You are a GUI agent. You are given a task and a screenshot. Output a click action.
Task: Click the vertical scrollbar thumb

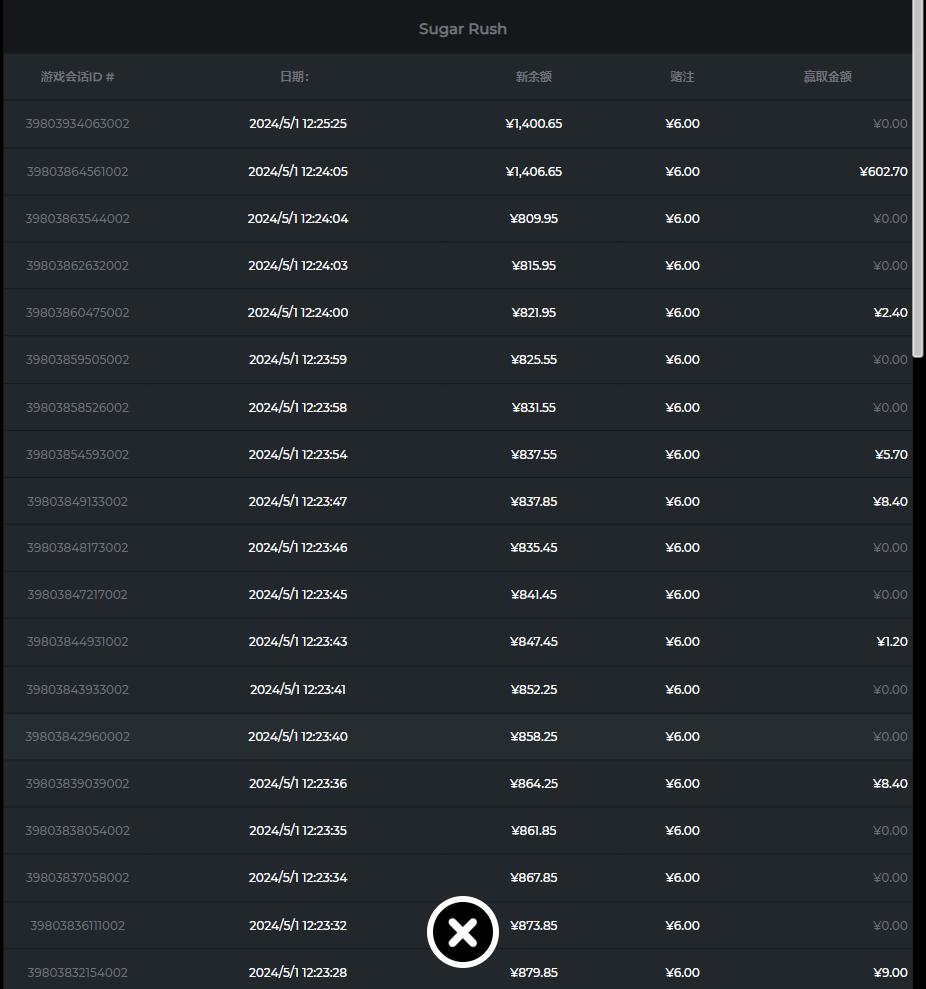point(918,179)
